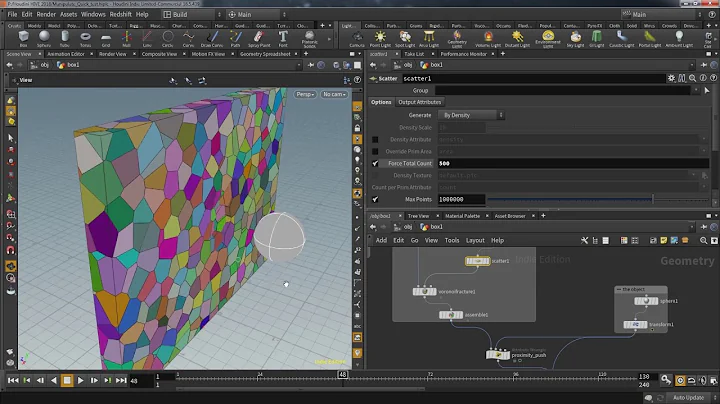The height and width of the screenshot is (404, 720).
Task: Click the Play forward button
Action: [x=80, y=381]
